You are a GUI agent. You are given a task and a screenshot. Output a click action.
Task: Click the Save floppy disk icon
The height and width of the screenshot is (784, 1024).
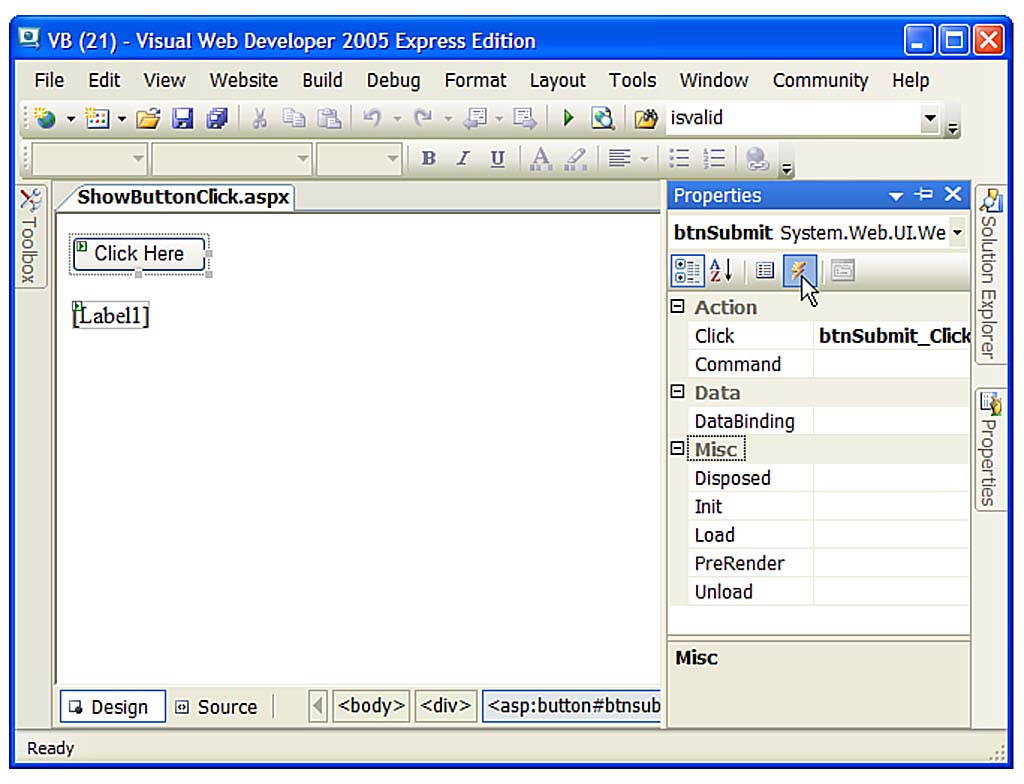(x=182, y=118)
